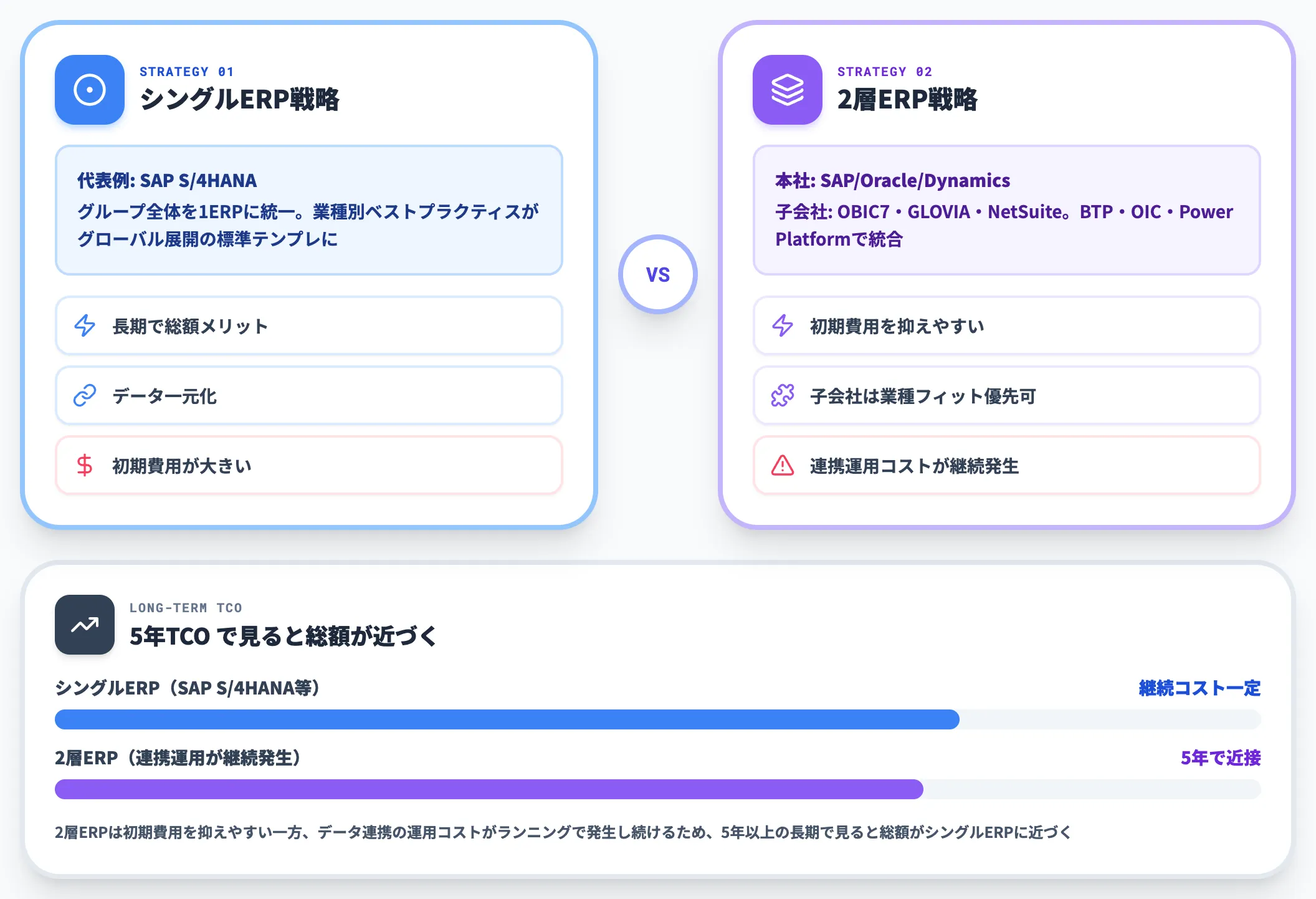This screenshot has width=1316, height=899.
Task: Click the 初期費用を抑えやすい item
Action: pyautogui.click(x=1007, y=325)
